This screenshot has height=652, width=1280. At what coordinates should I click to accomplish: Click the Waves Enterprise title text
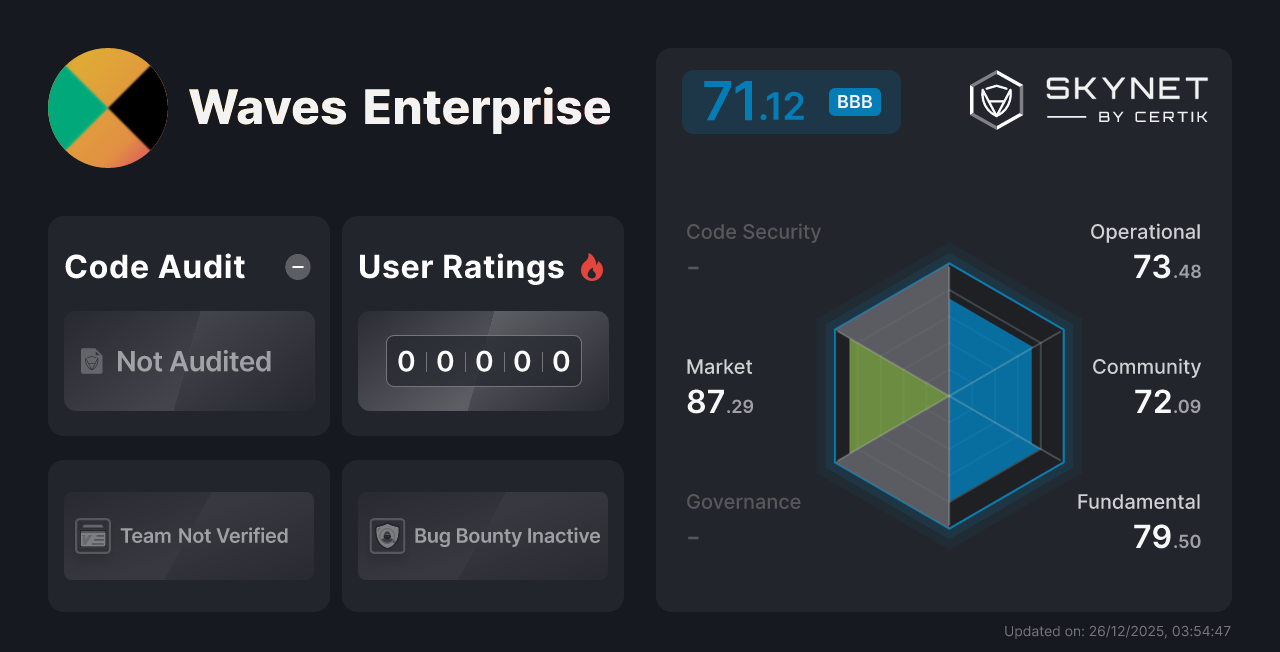click(399, 108)
